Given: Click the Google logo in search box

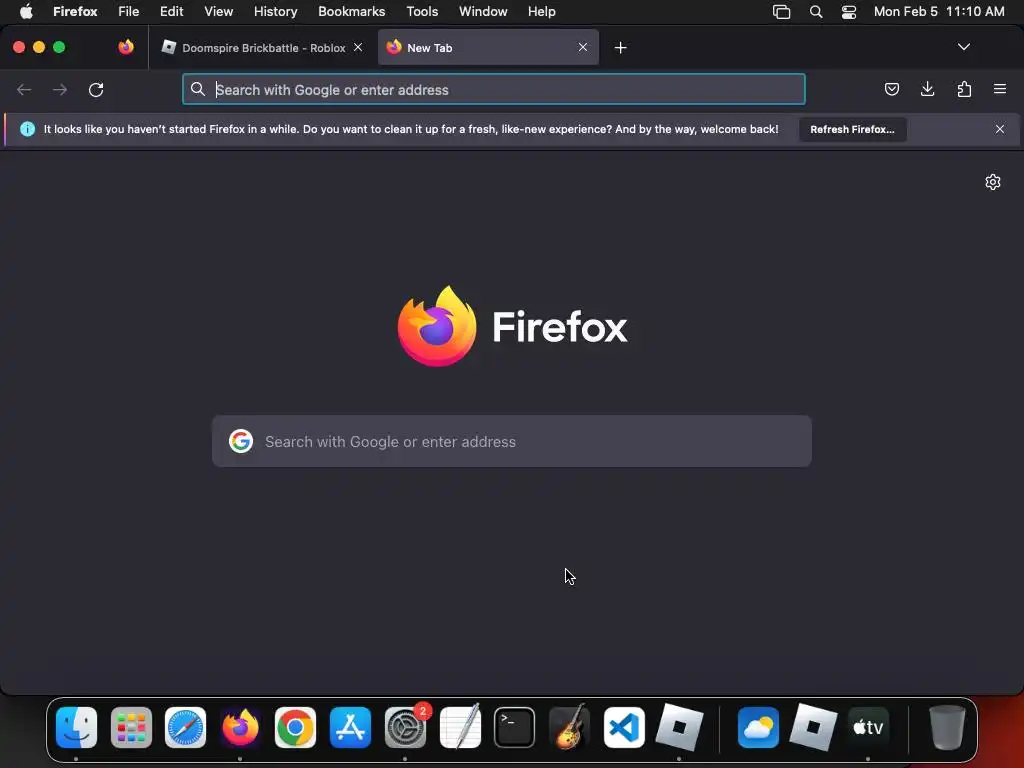Looking at the screenshot, I should pos(241,441).
